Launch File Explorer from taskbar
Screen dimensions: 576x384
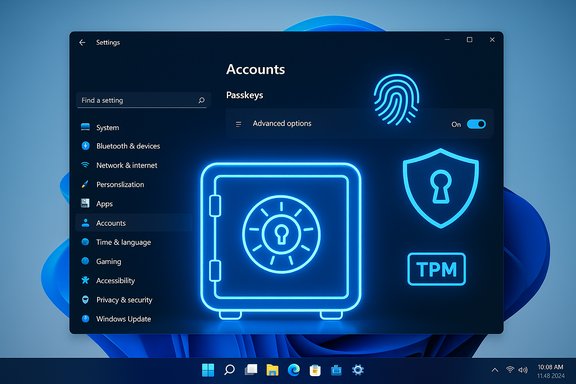point(272,370)
